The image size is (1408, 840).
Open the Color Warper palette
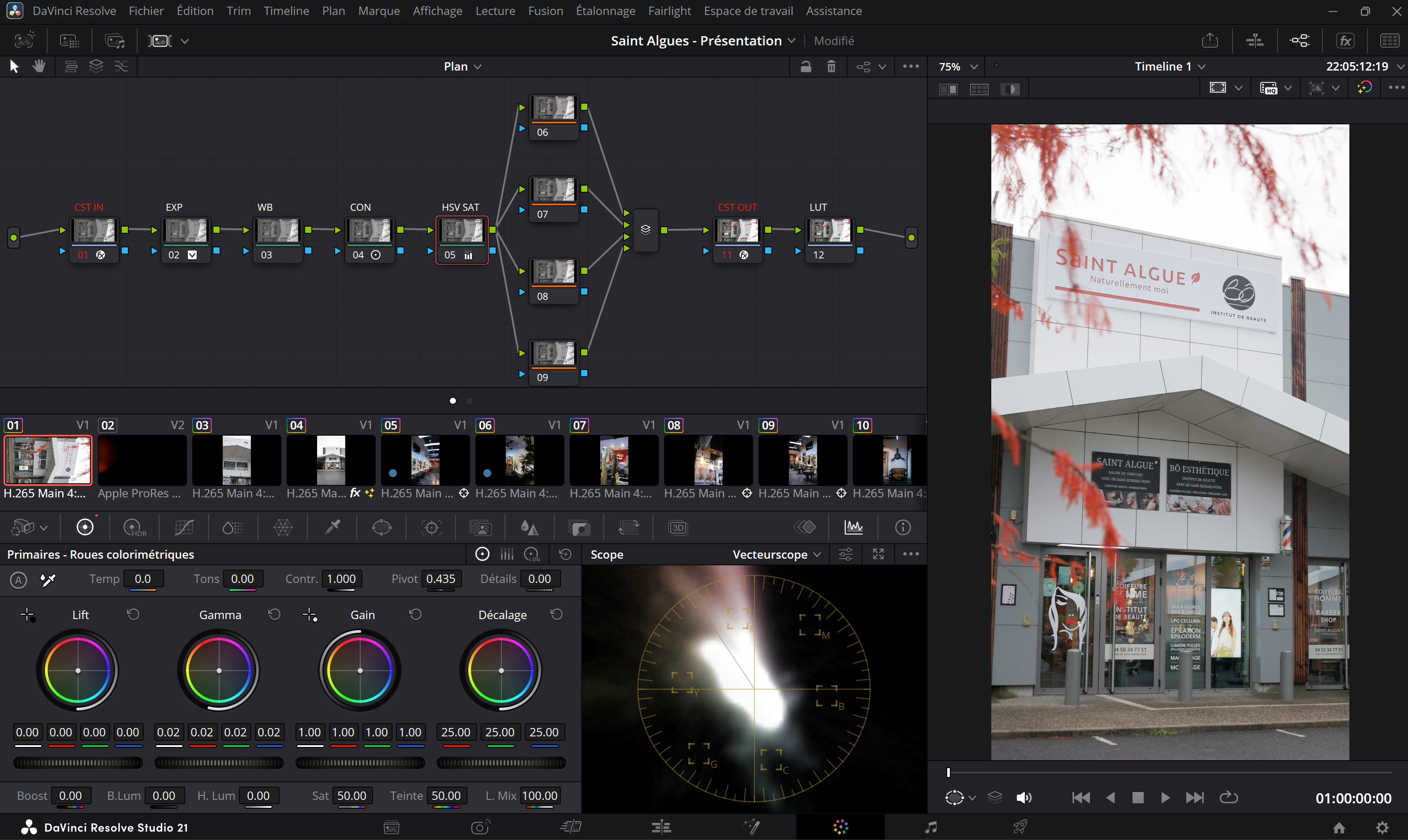tap(283, 527)
